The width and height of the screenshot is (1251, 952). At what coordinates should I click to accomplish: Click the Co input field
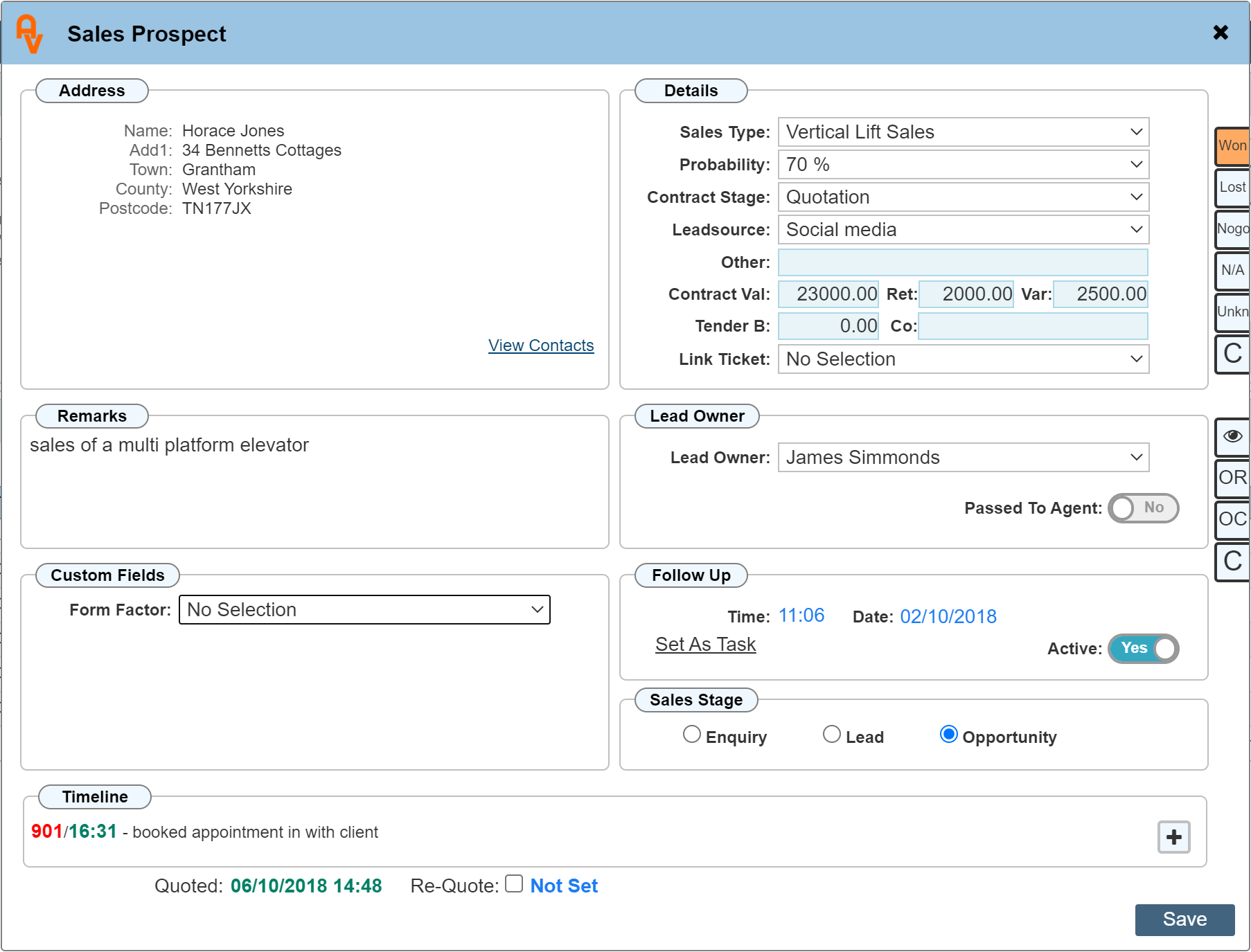coord(1033,325)
